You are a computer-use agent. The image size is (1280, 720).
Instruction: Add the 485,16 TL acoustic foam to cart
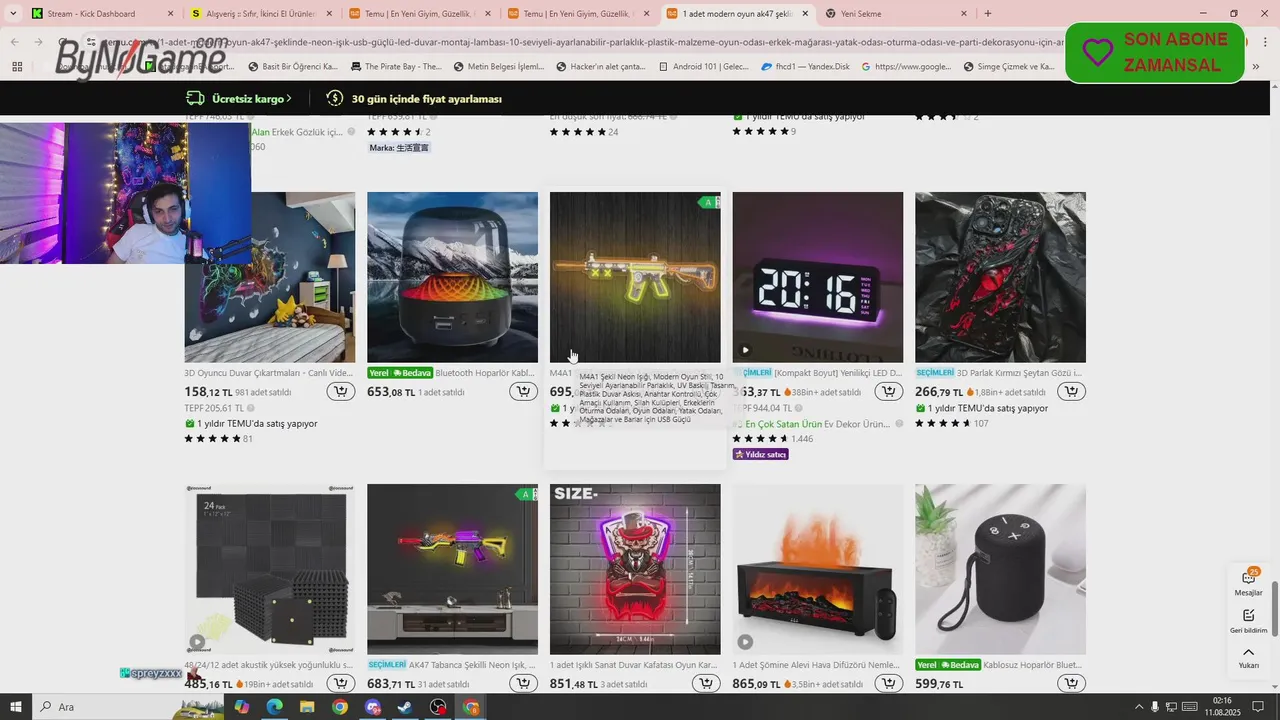[341, 683]
